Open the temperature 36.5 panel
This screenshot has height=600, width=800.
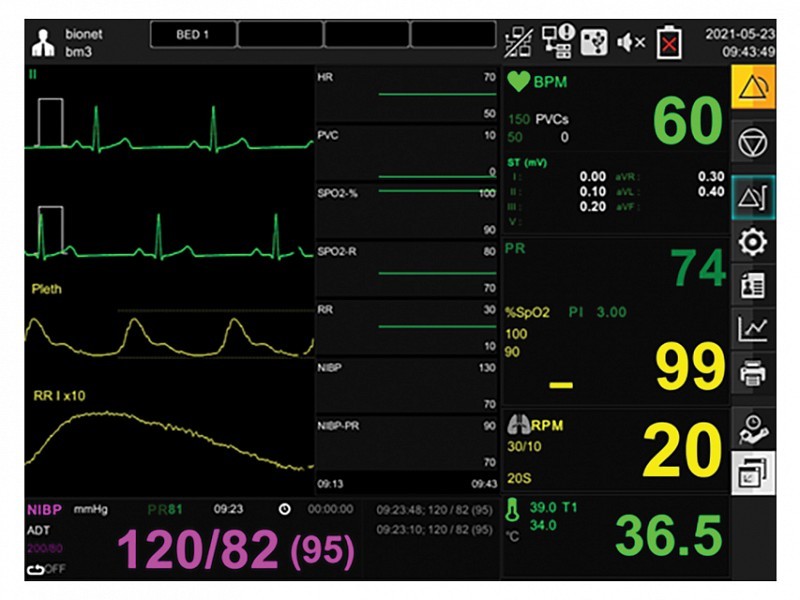[x=614, y=536]
